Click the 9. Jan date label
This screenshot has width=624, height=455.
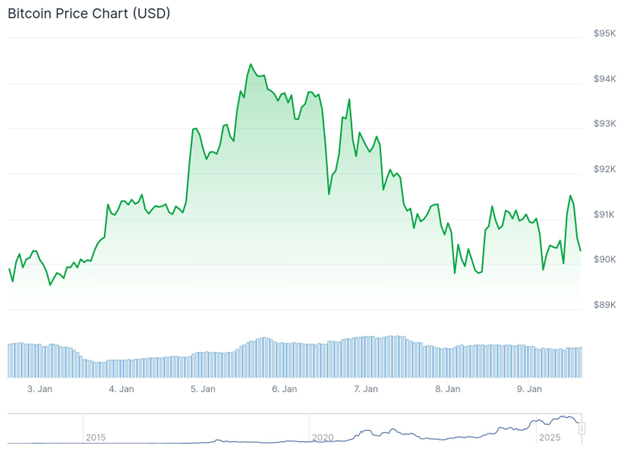pos(529,388)
